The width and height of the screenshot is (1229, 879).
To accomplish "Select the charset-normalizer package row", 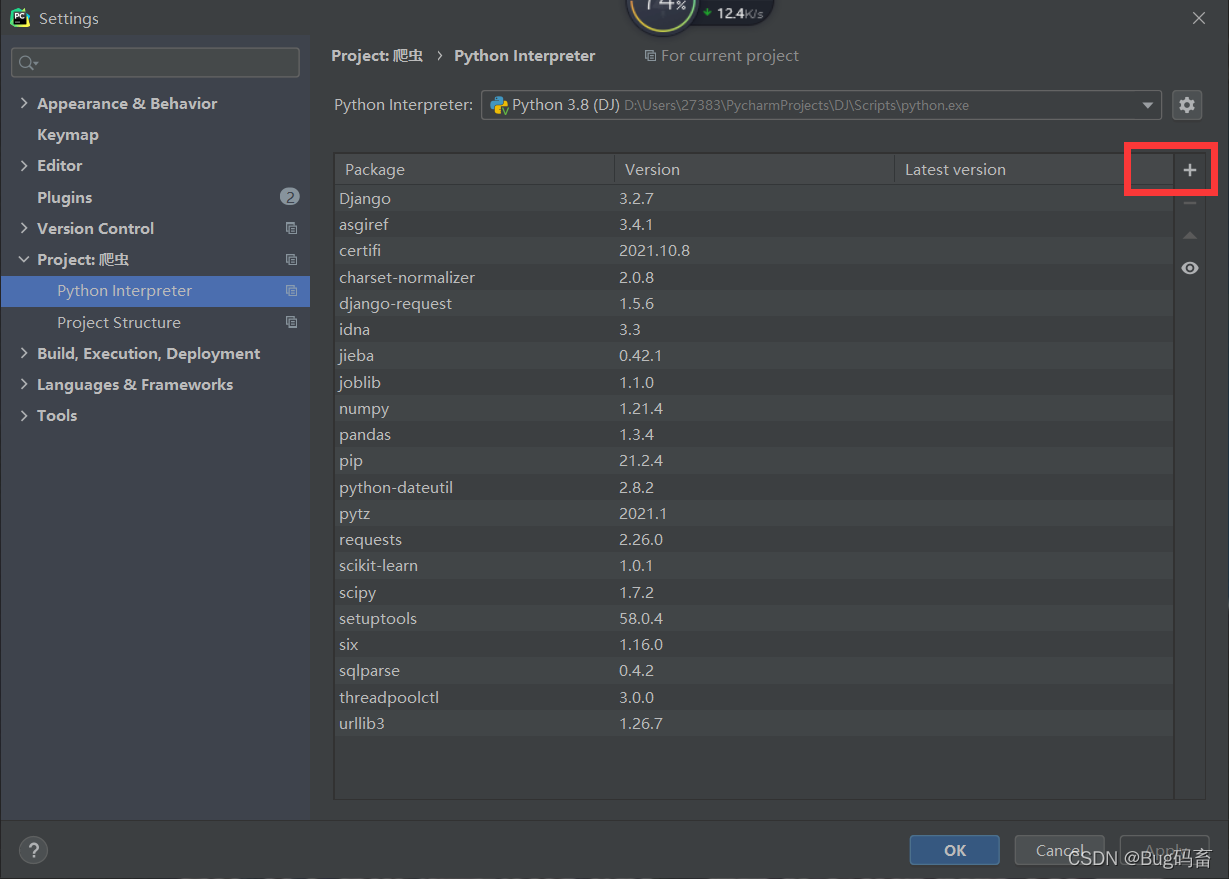I will tap(754, 277).
